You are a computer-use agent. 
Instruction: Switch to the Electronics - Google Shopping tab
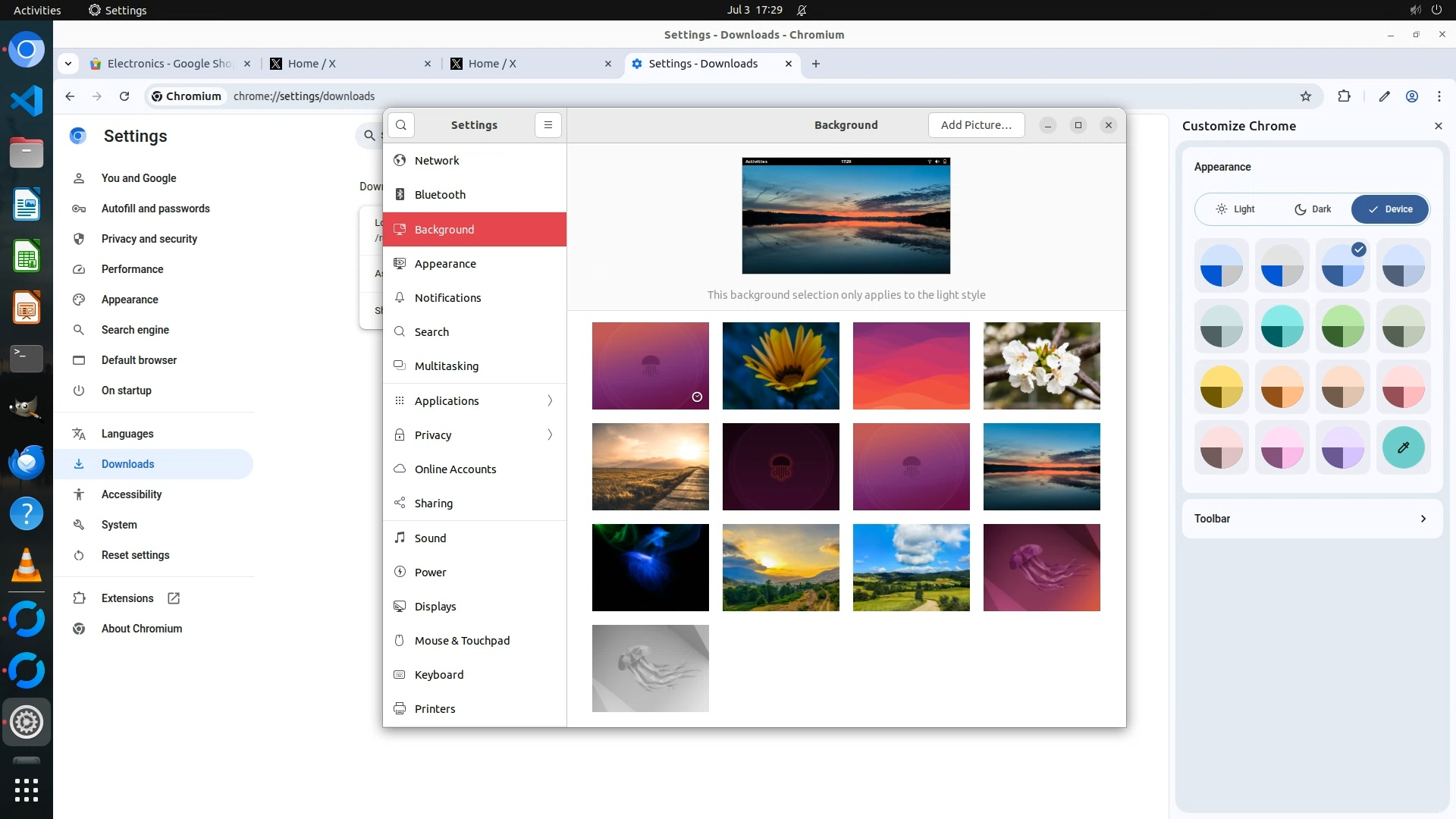tap(169, 64)
